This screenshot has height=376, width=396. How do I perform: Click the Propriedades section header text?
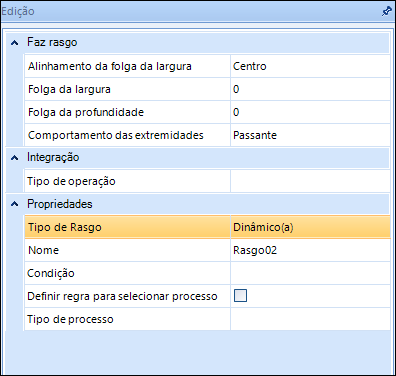tap(60, 204)
